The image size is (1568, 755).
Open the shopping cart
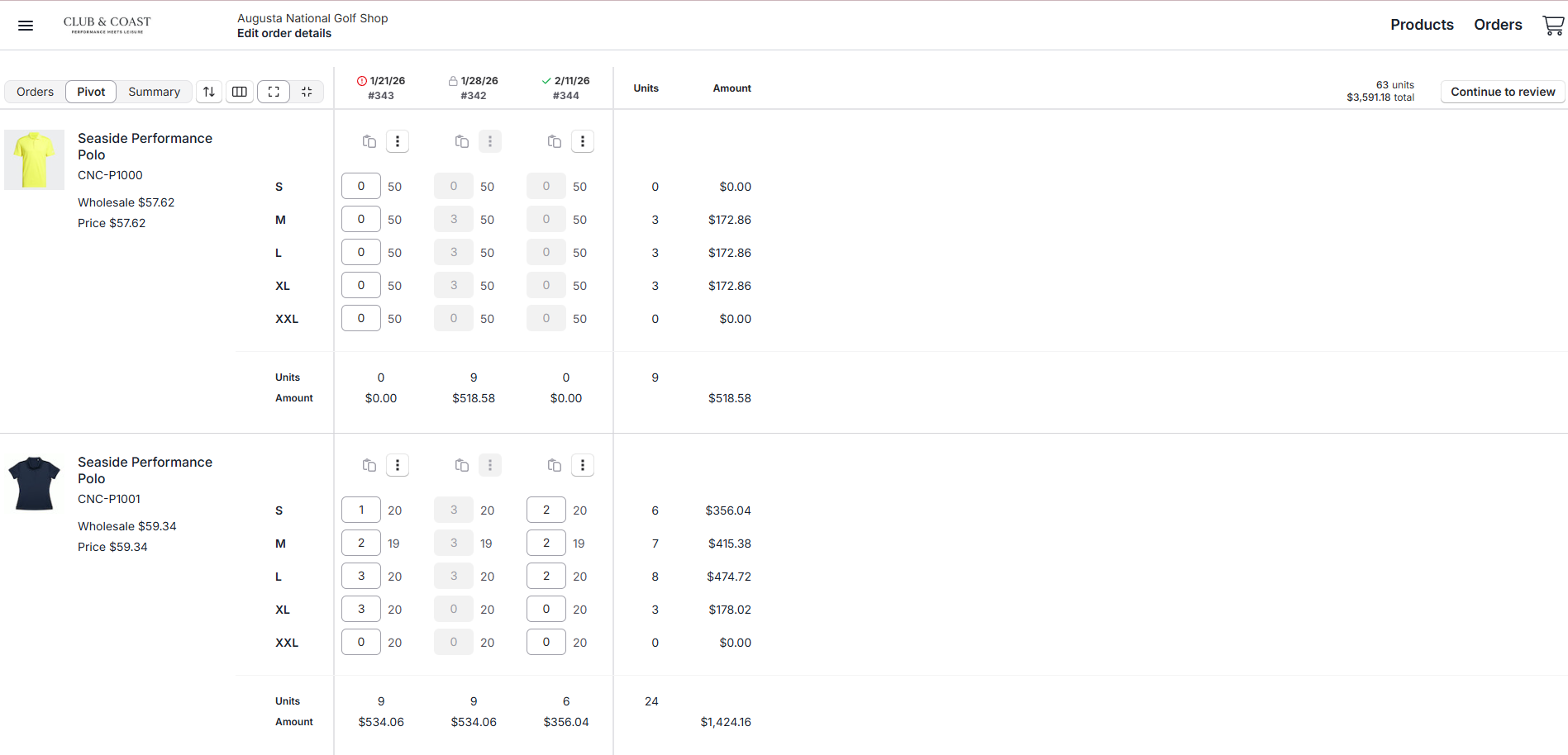[1552, 26]
